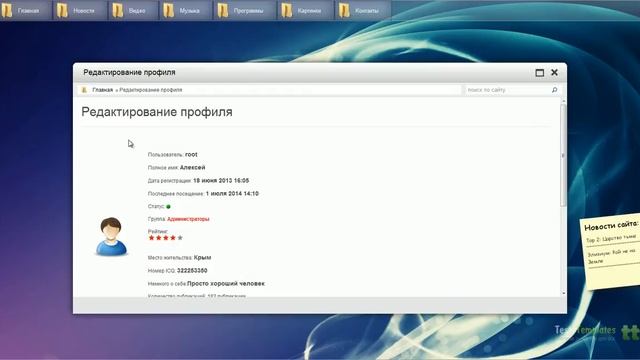
Task: Click the green status indicator dot
Action: click(168, 207)
